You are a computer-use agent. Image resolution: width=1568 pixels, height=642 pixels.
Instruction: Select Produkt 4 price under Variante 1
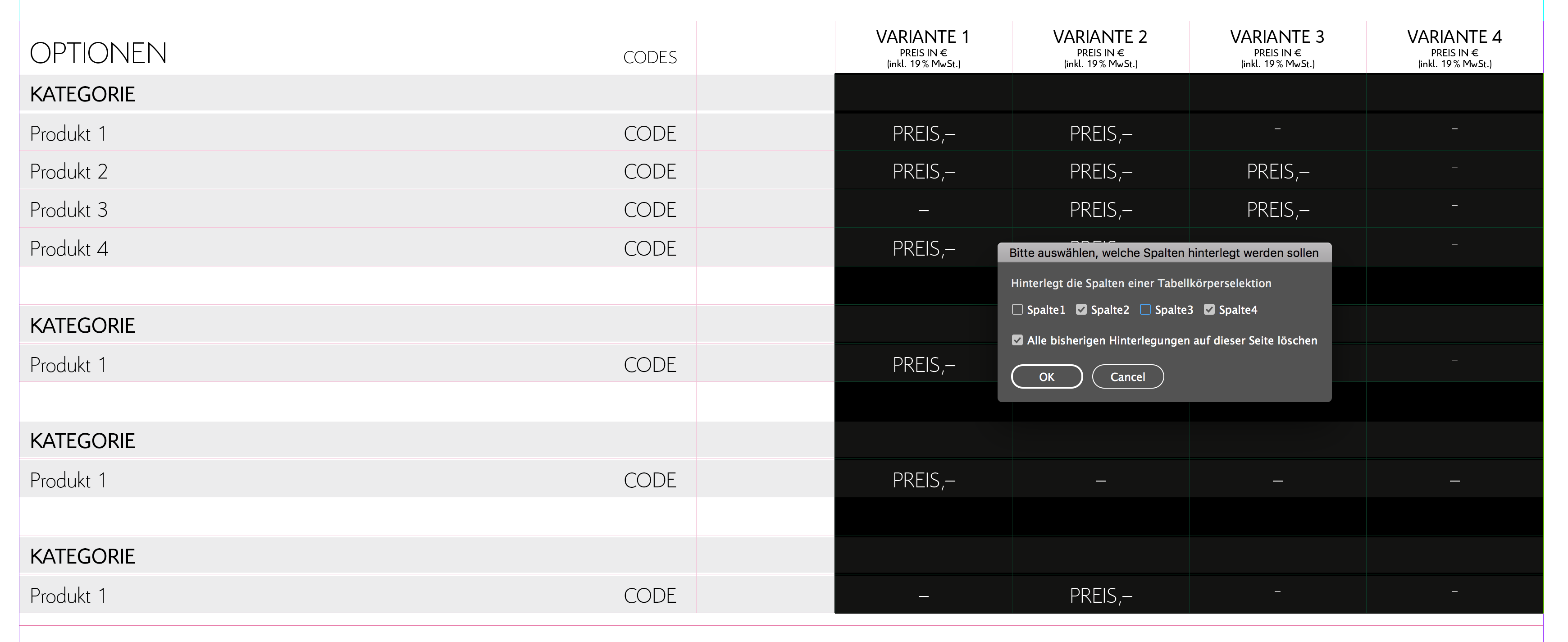(x=923, y=248)
